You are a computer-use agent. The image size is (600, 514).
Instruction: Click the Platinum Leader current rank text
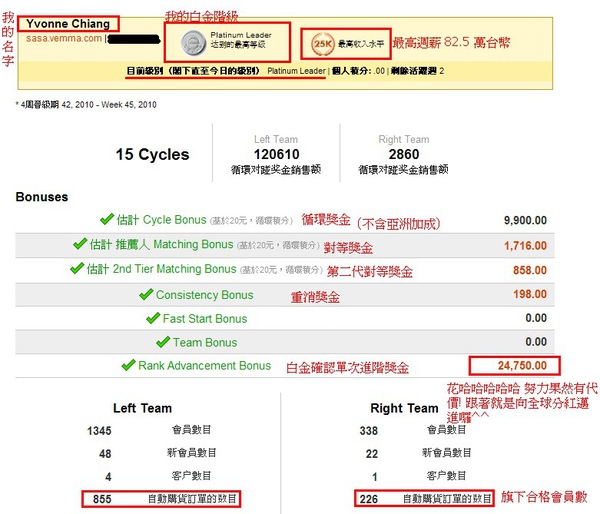click(x=297, y=71)
